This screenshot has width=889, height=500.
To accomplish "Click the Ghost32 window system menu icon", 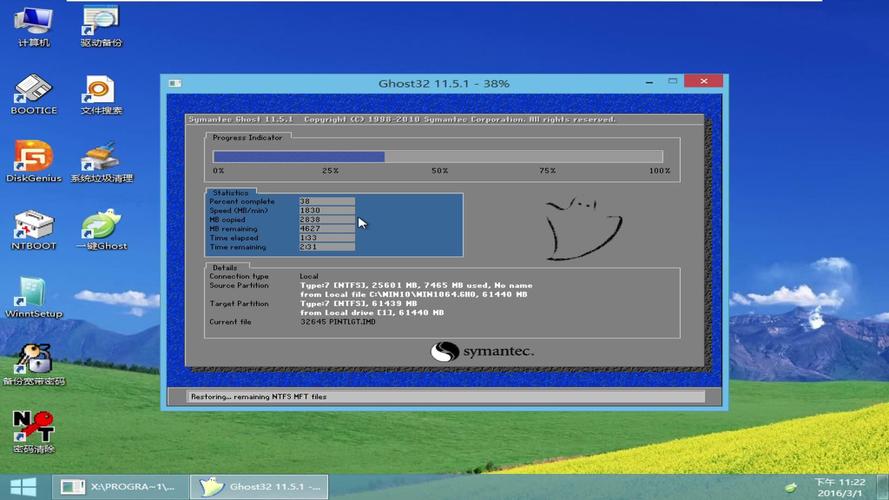I will click(x=174, y=83).
